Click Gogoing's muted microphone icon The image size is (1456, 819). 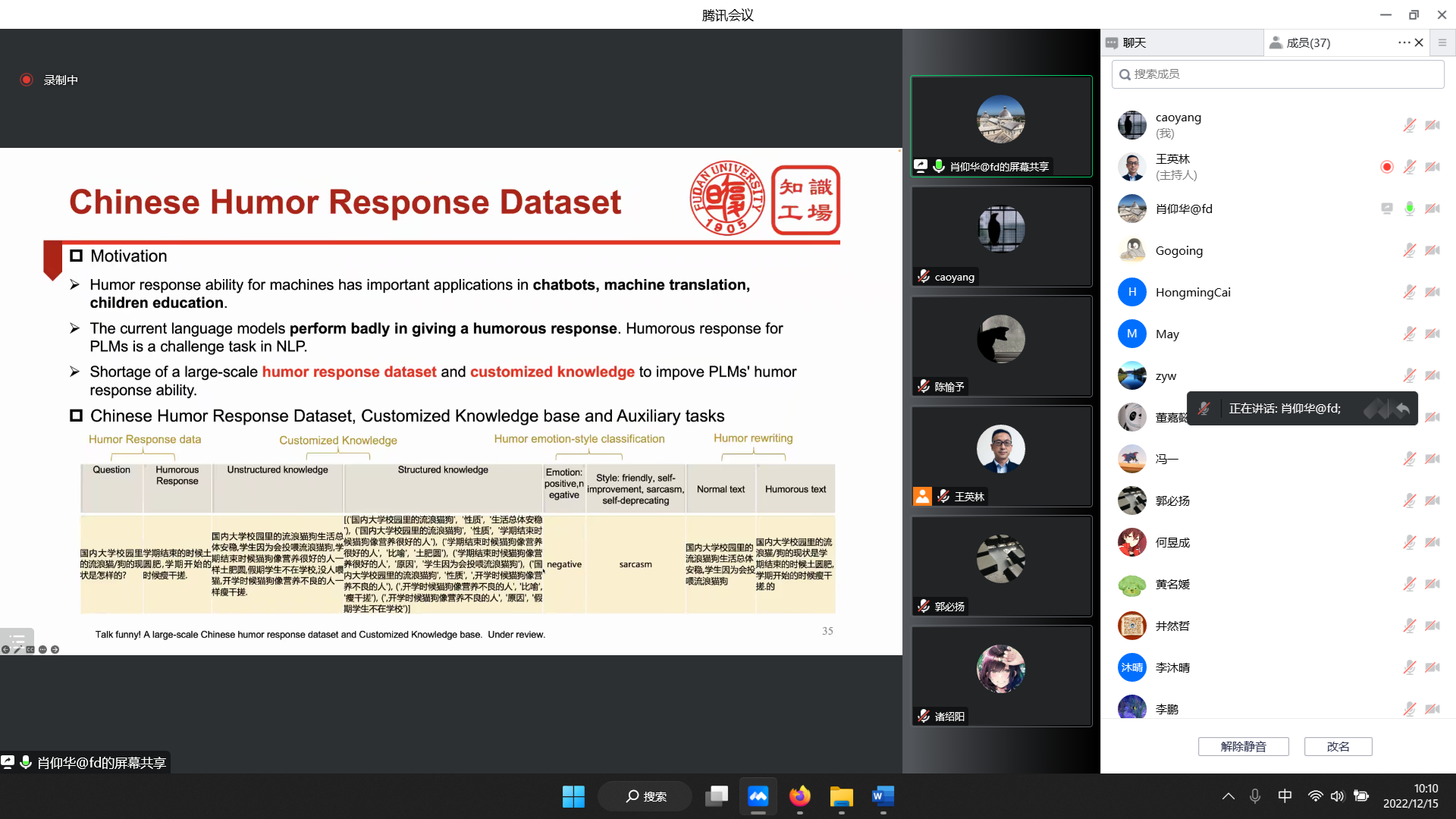pyautogui.click(x=1409, y=250)
